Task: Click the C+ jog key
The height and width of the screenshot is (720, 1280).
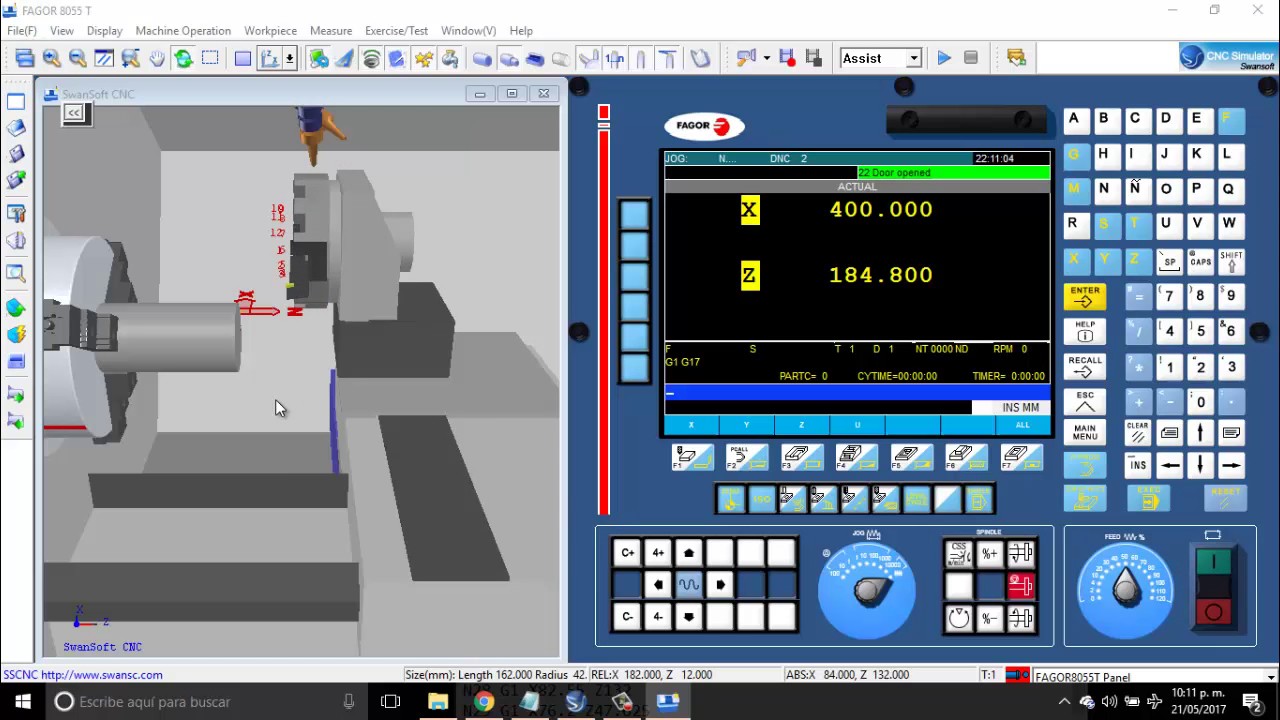Action: point(628,553)
